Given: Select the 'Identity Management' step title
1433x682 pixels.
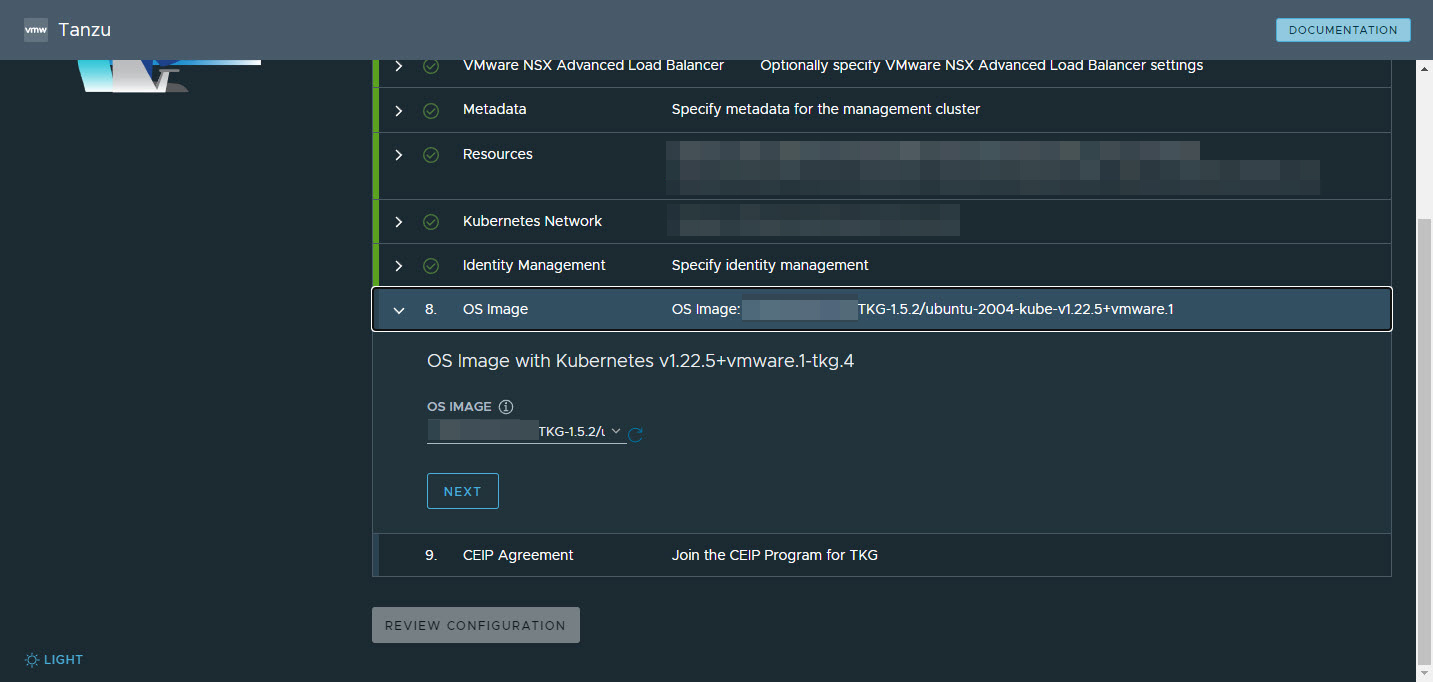Looking at the screenshot, I should tap(534, 265).
